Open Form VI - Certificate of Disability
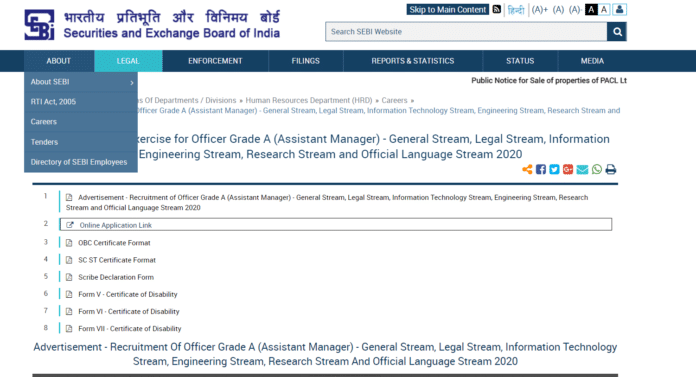This screenshot has height=377, width=696. (x=129, y=312)
